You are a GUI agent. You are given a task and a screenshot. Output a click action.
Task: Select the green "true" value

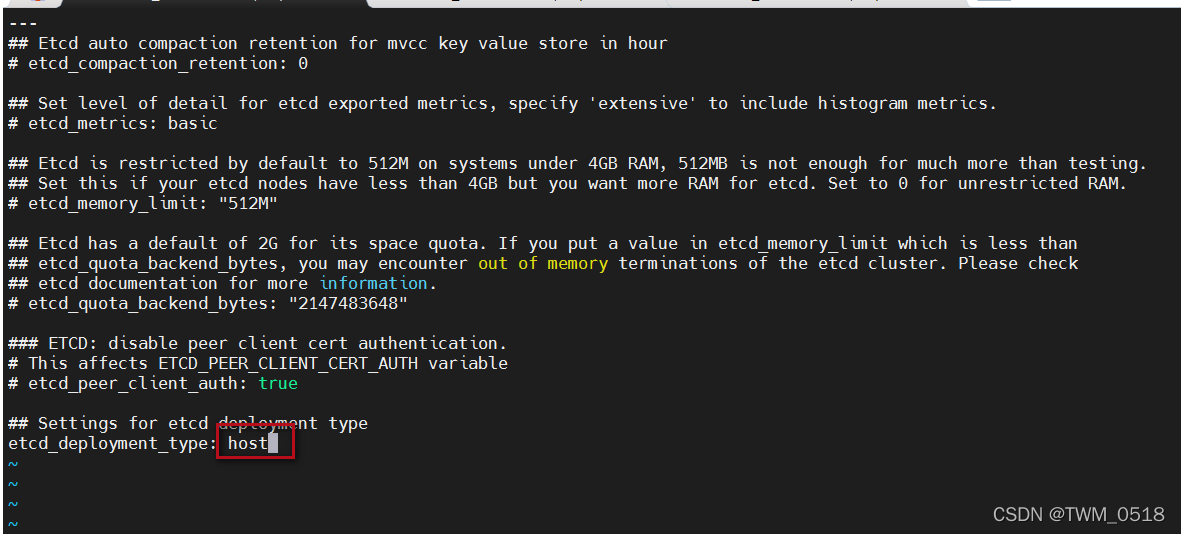tap(277, 383)
